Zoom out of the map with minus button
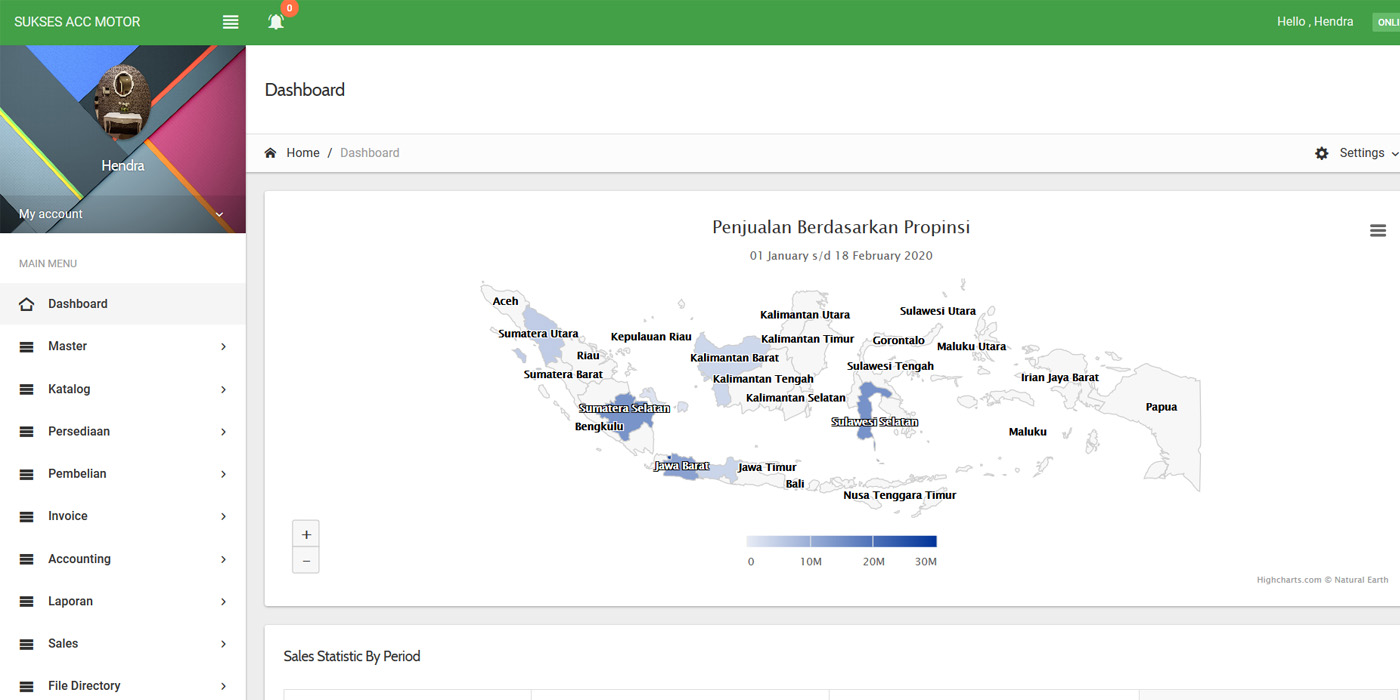 (306, 561)
